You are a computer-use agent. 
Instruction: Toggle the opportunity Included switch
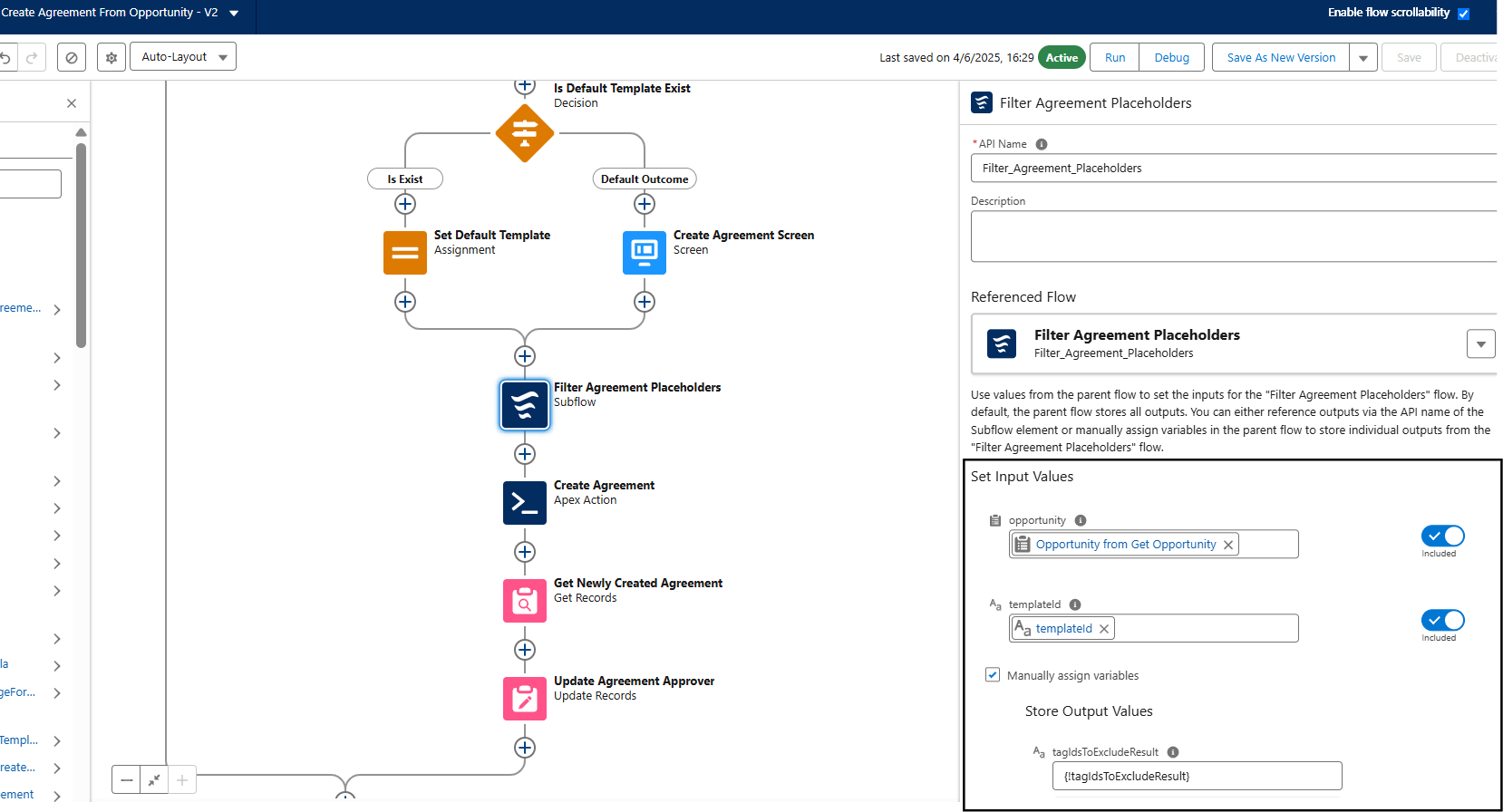[1443, 536]
